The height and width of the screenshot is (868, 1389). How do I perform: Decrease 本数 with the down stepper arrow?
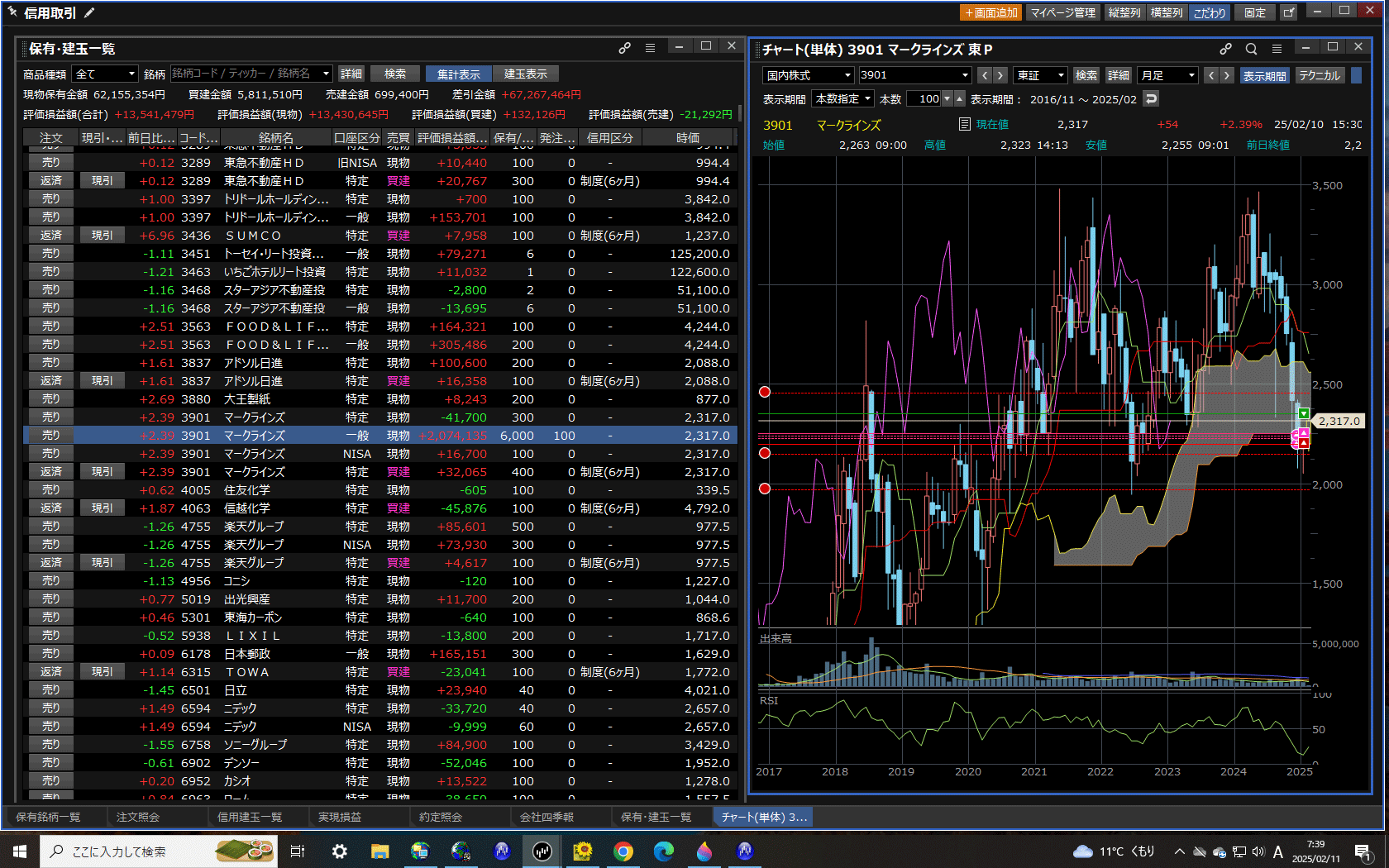tap(947, 98)
